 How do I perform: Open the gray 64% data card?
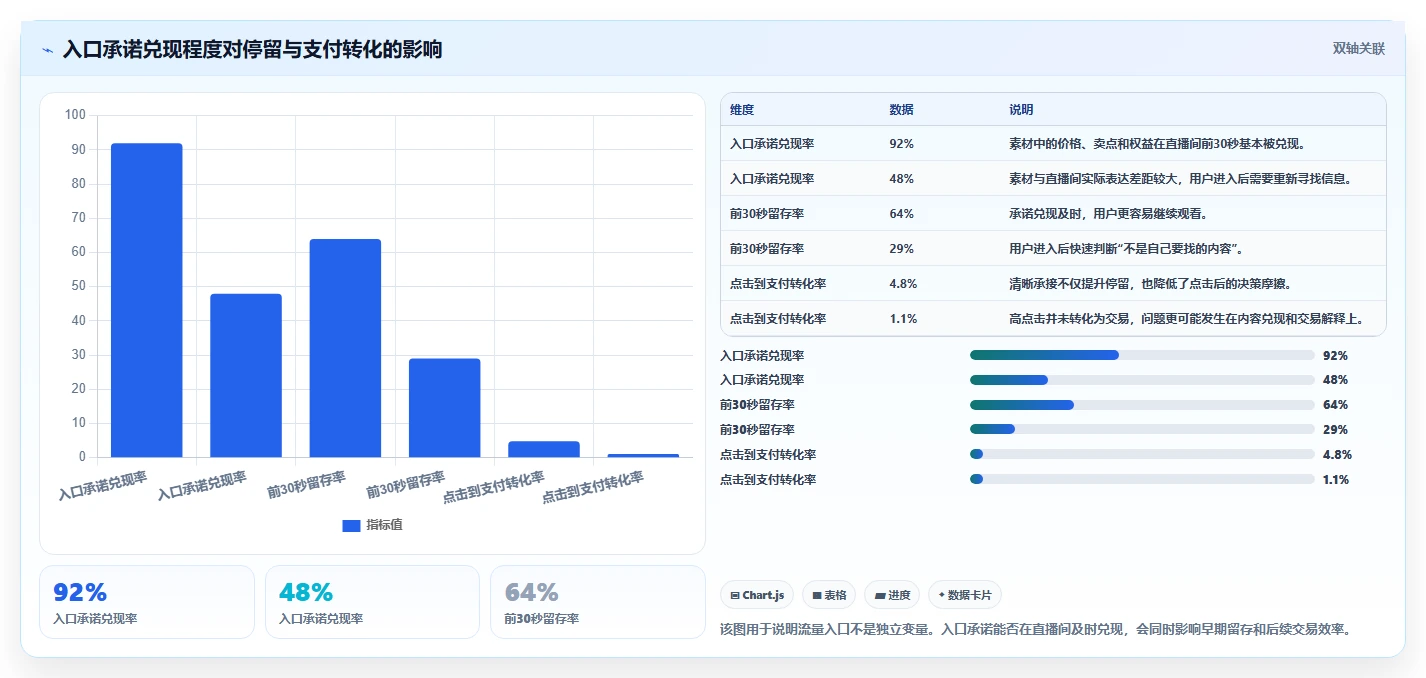coord(598,602)
